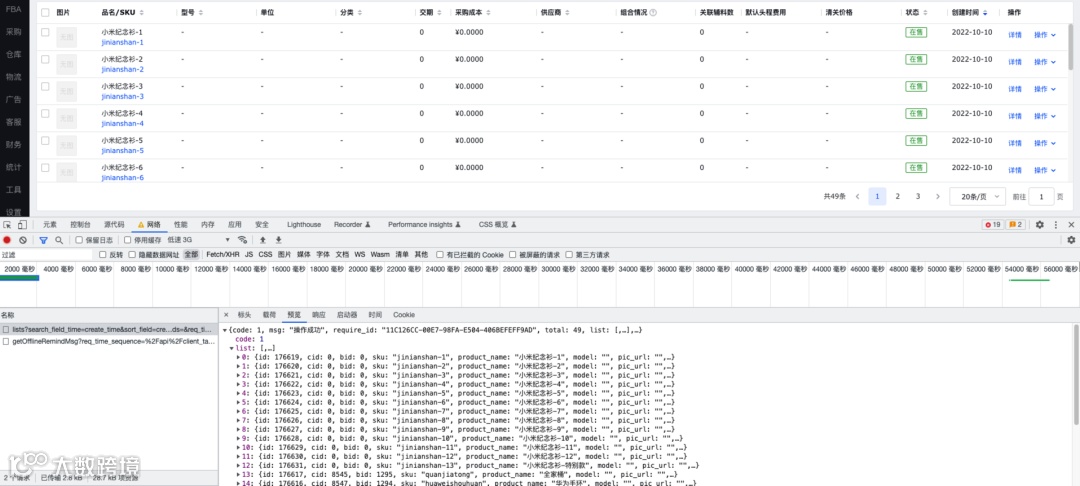Click help icon beside 组合情况
The width and height of the screenshot is (1080, 486).
tap(653, 12)
